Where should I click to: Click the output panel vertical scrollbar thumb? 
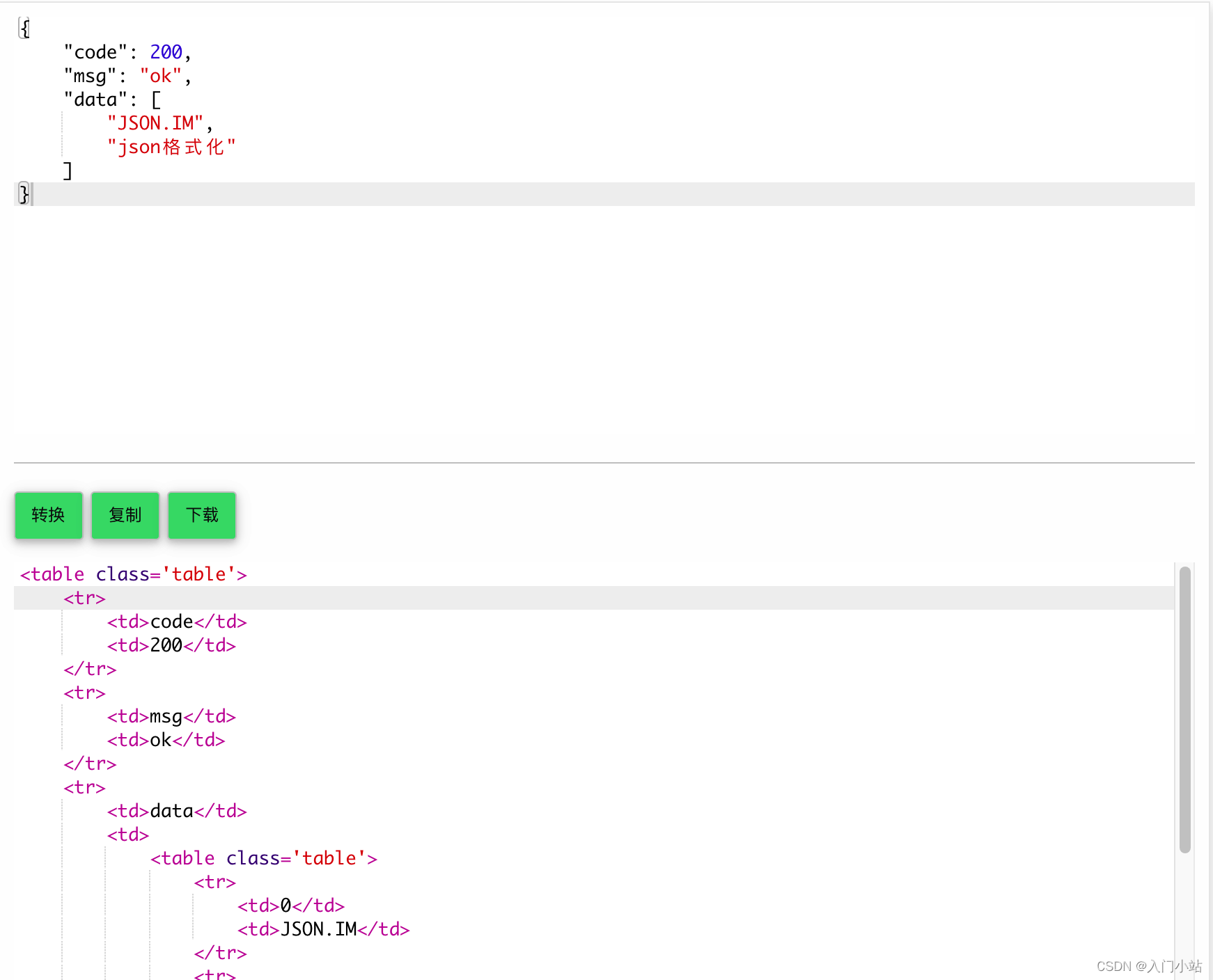1184,709
